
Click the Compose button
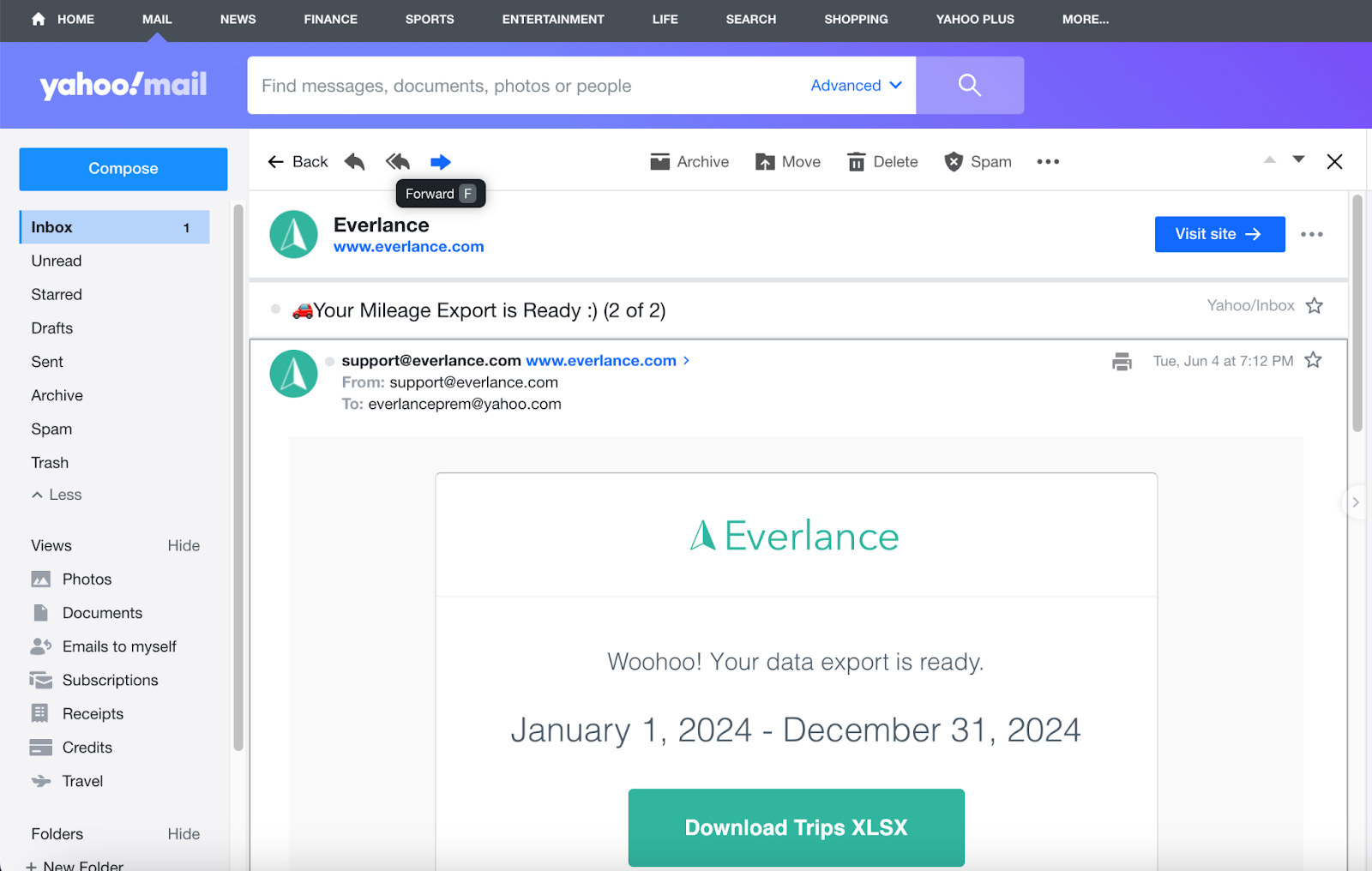(123, 169)
